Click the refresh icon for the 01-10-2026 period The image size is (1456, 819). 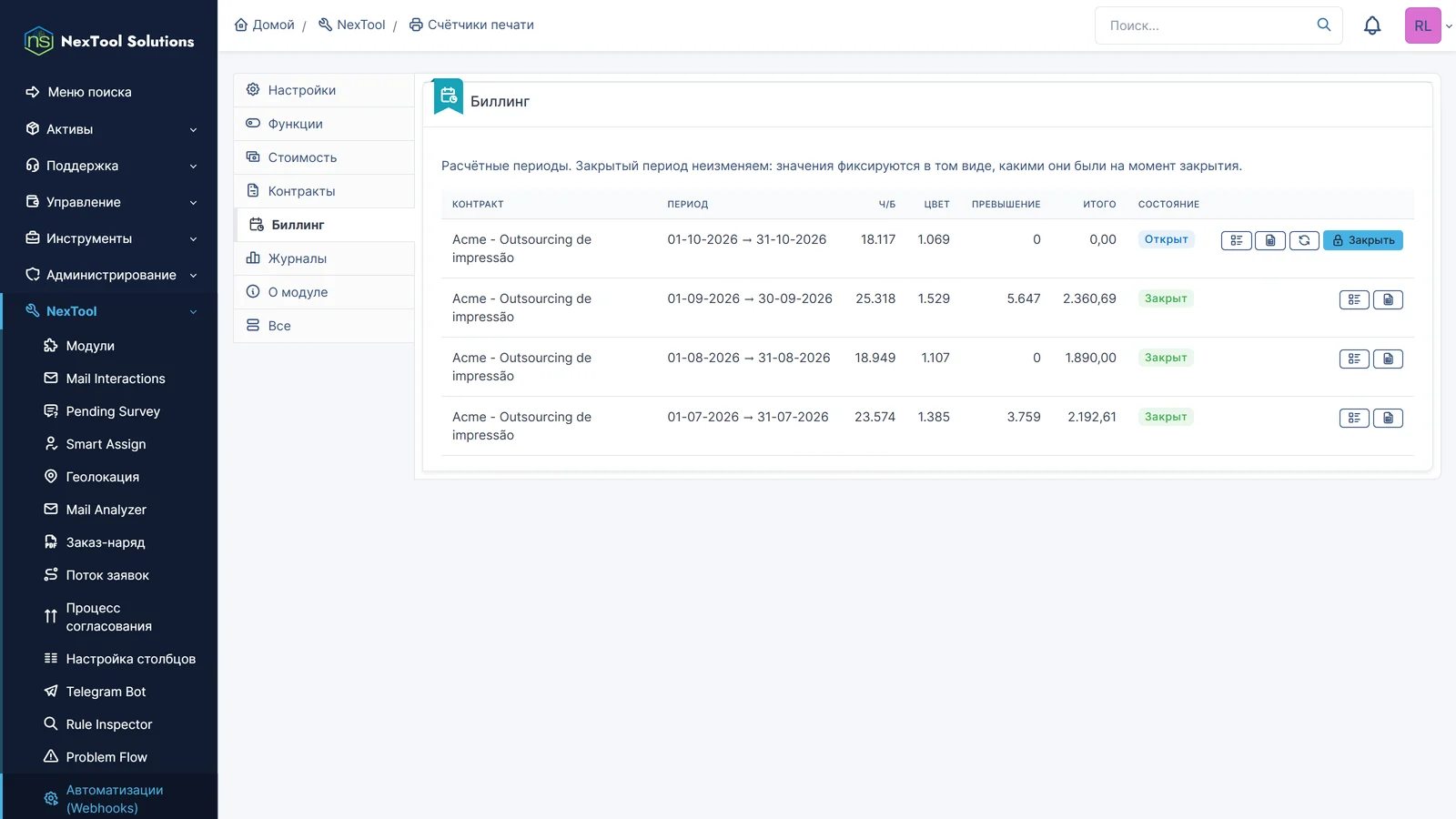pyautogui.click(x=1304, y=240)
